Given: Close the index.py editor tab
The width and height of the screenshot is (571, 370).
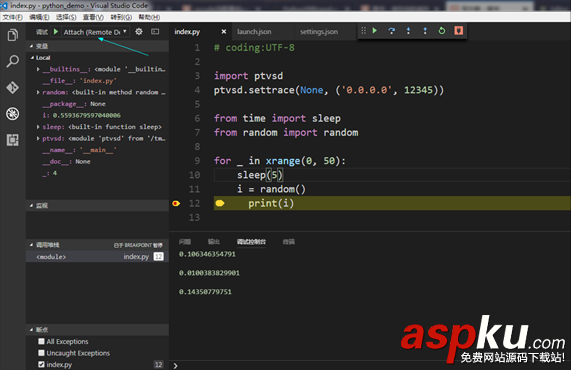Looking at the screenshot, I should tap(224, 32).
